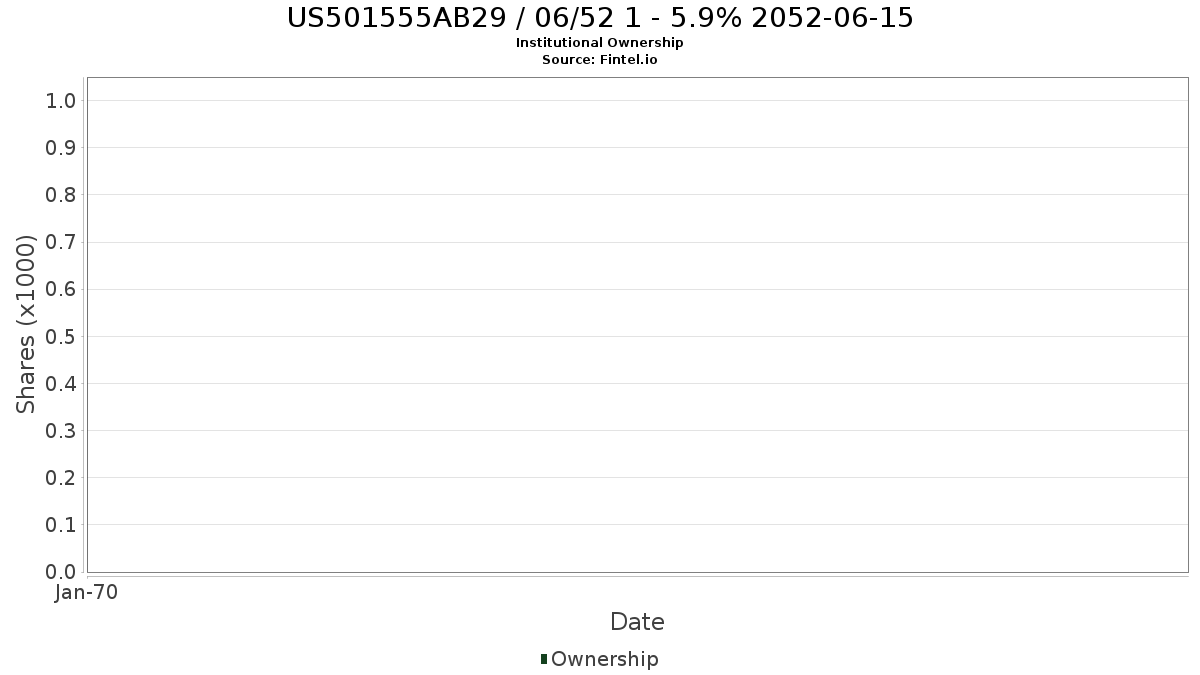The image size is (1200, 675).
Task: Select the chart title US501555AB29
Action: coord(600,18)
